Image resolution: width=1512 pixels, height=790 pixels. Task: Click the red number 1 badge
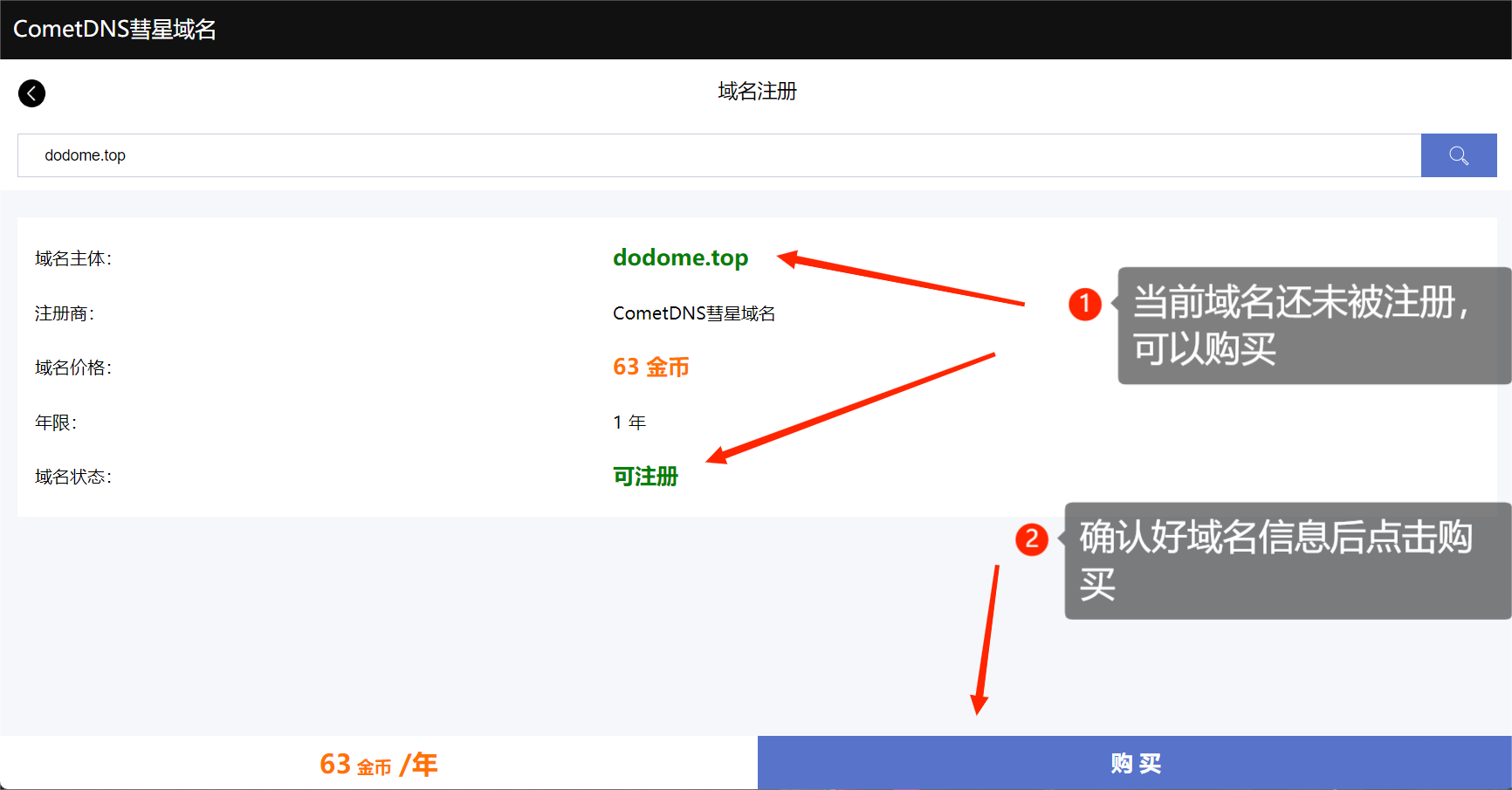[1085, 304]
